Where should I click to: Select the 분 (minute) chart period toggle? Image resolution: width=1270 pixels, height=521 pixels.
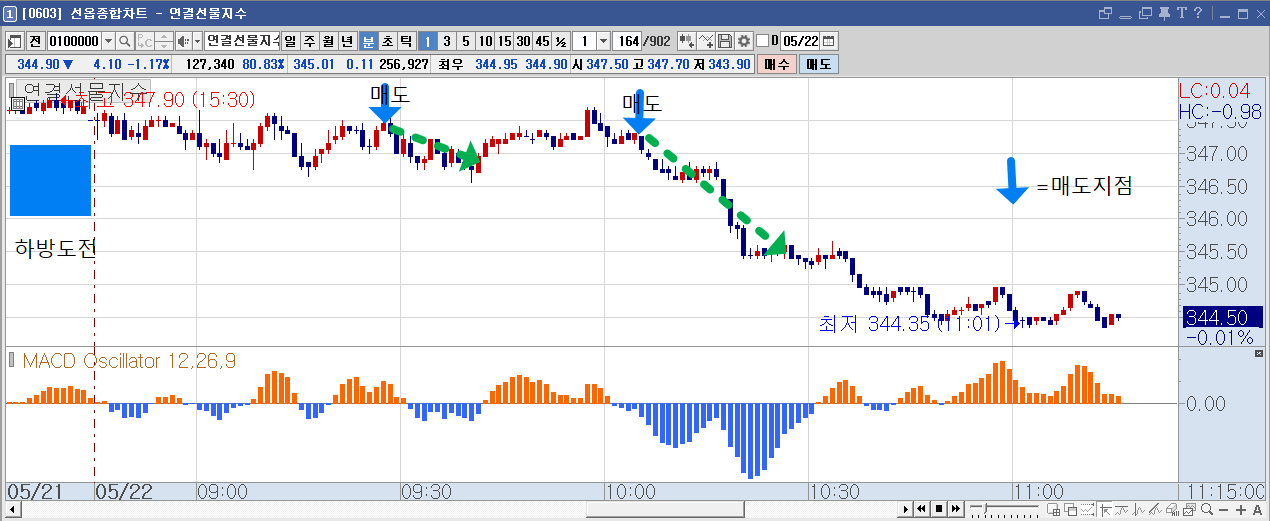coord(368,41)
